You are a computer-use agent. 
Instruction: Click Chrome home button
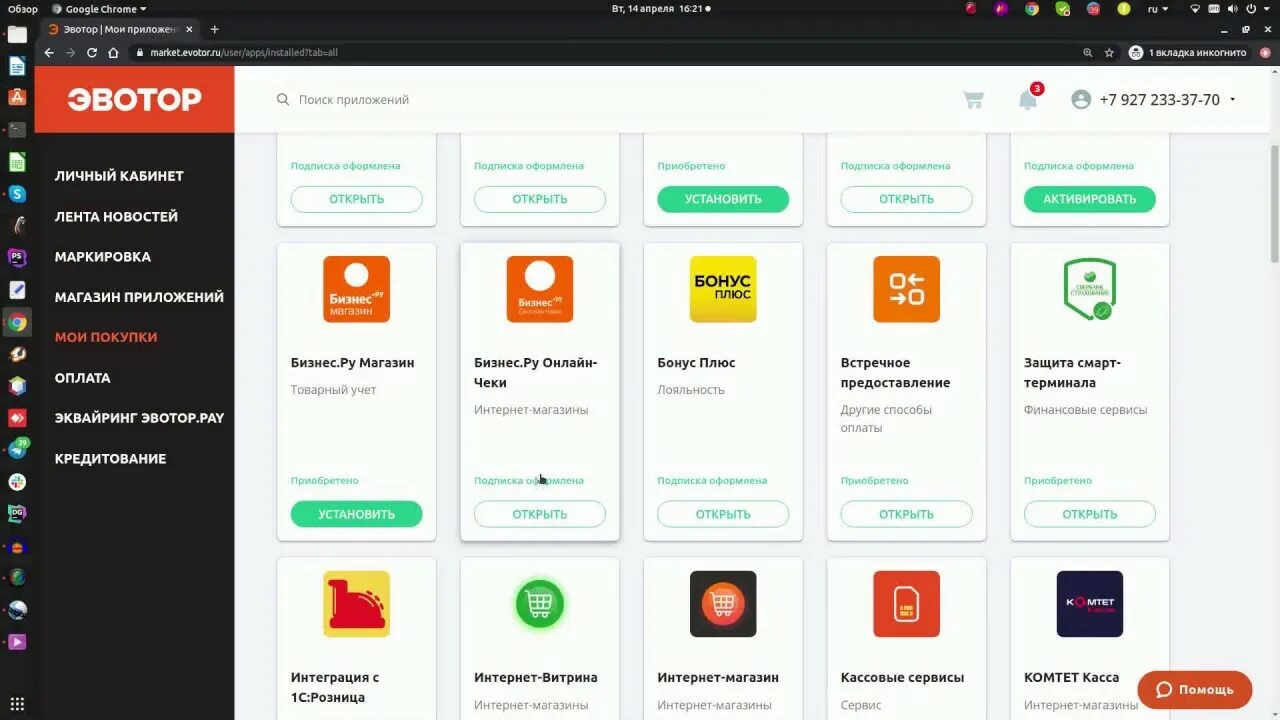(114, 52)
